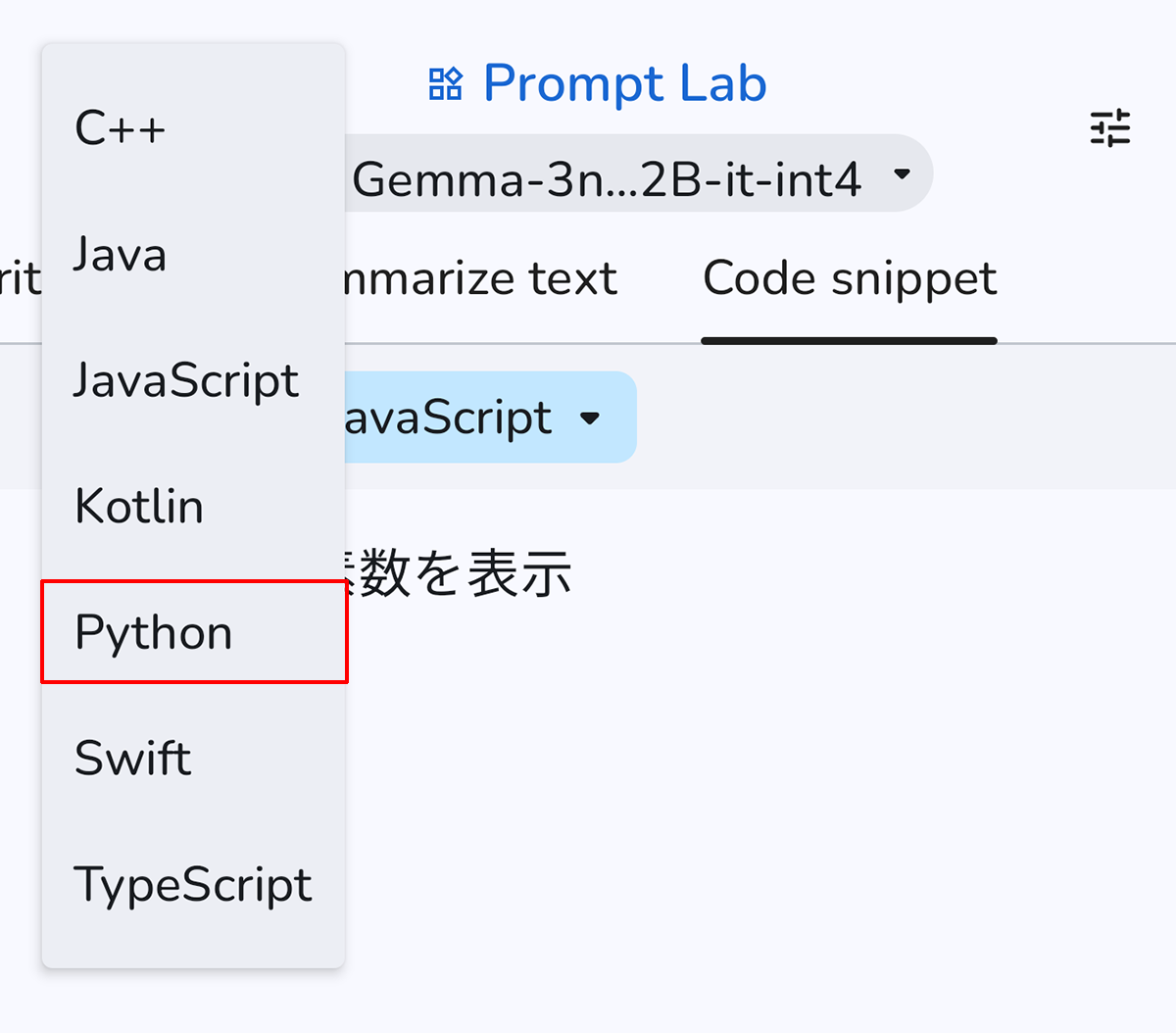Screen dimensions: 1176x1033
Task: Click the arrow on the model selector
Action: point(902,174)
